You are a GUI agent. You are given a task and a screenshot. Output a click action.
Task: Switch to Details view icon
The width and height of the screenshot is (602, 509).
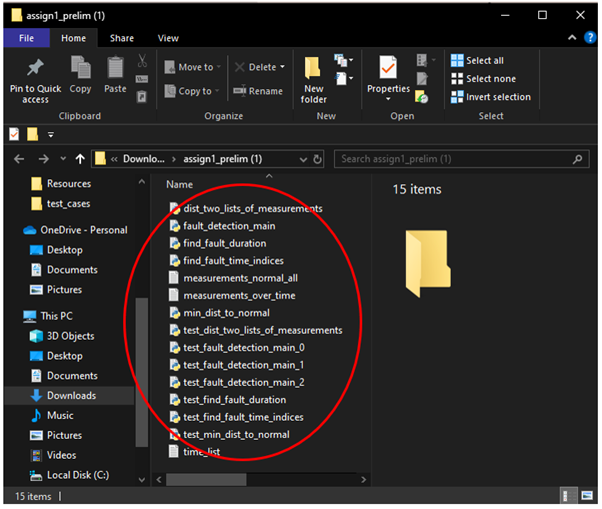569,496
